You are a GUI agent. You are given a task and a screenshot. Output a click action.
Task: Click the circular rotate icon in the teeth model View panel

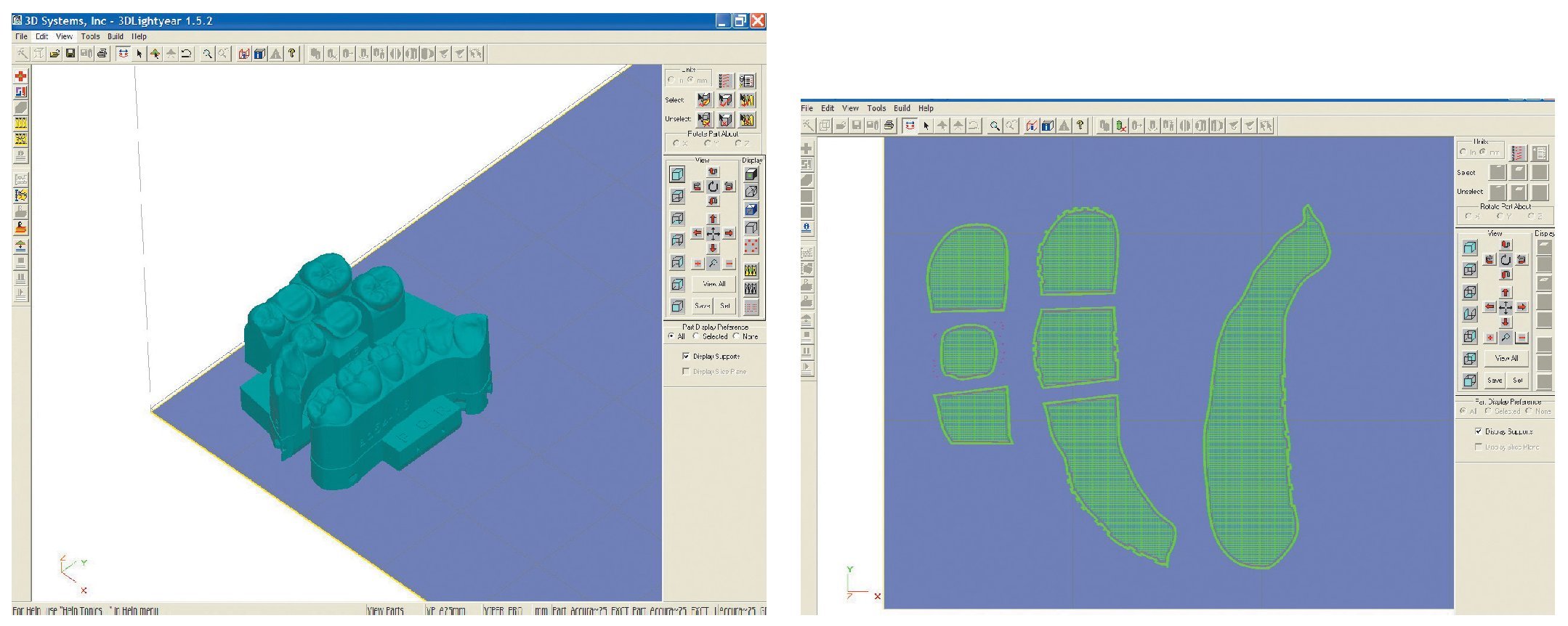(x=713, y=187)
